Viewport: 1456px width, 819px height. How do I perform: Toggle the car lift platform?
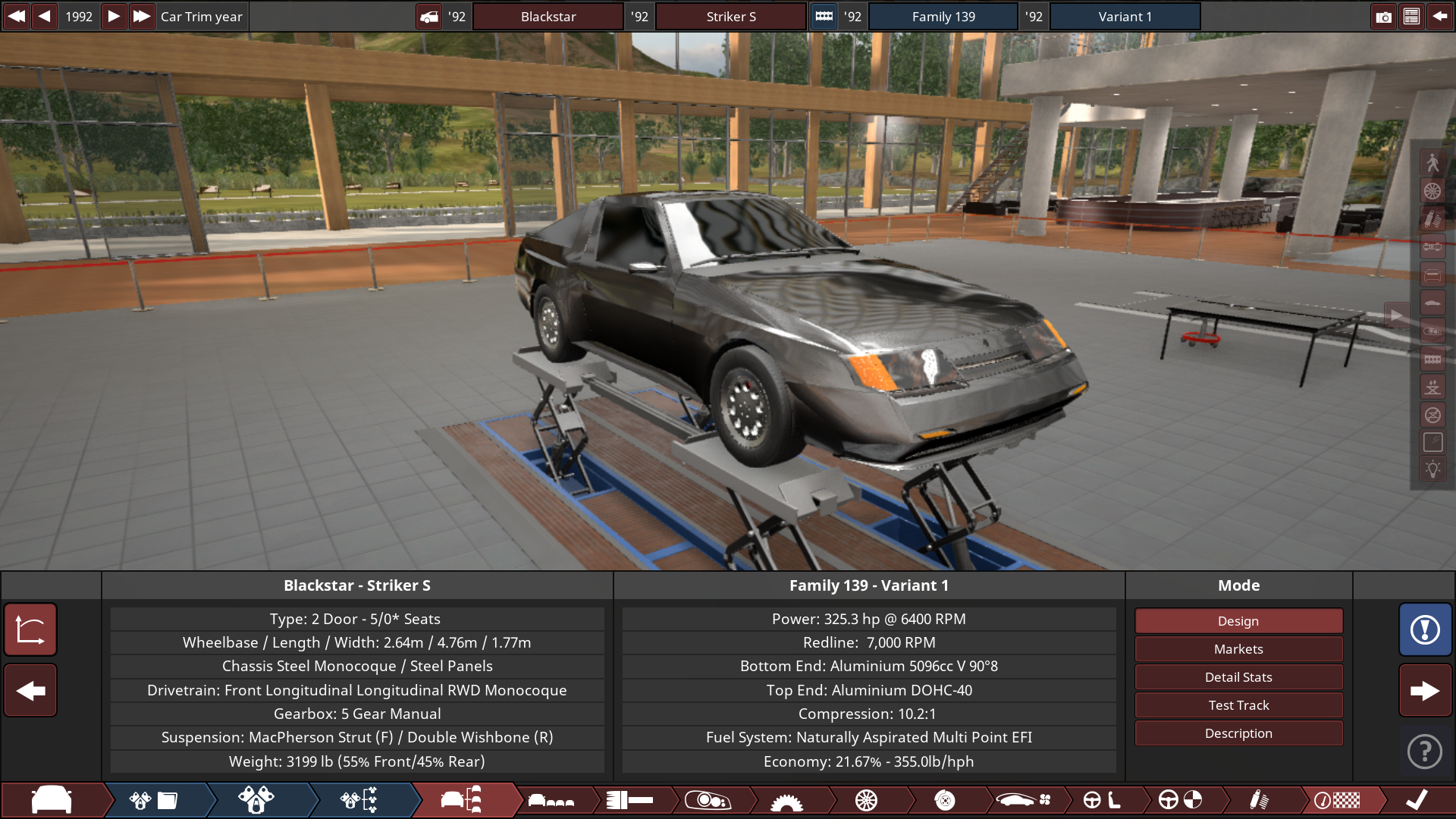[x=1432, y=387]
